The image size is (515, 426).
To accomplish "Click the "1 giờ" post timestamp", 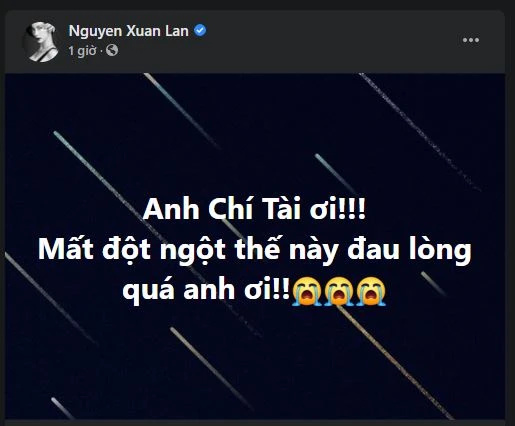I will [82, 51].
